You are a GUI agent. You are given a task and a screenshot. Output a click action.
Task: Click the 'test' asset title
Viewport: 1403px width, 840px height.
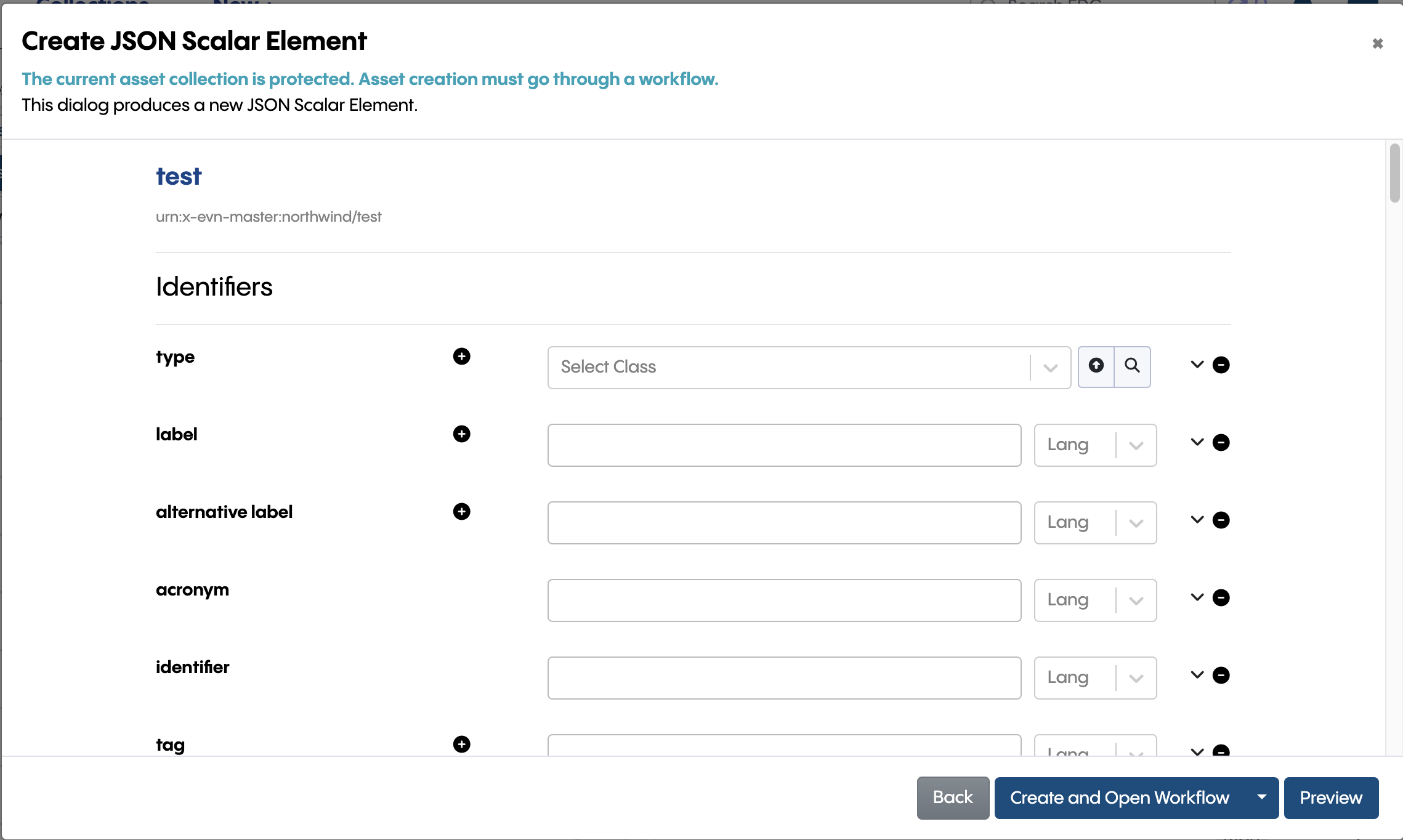point(179,177)
